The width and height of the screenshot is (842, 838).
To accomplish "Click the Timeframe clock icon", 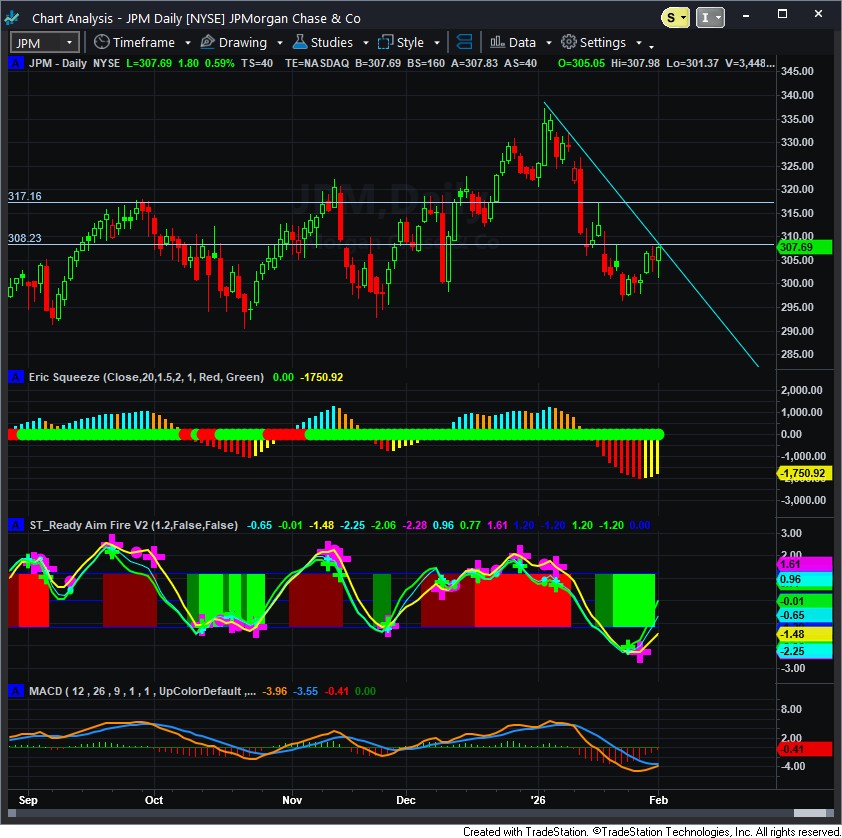I will [x=101, y=42].
